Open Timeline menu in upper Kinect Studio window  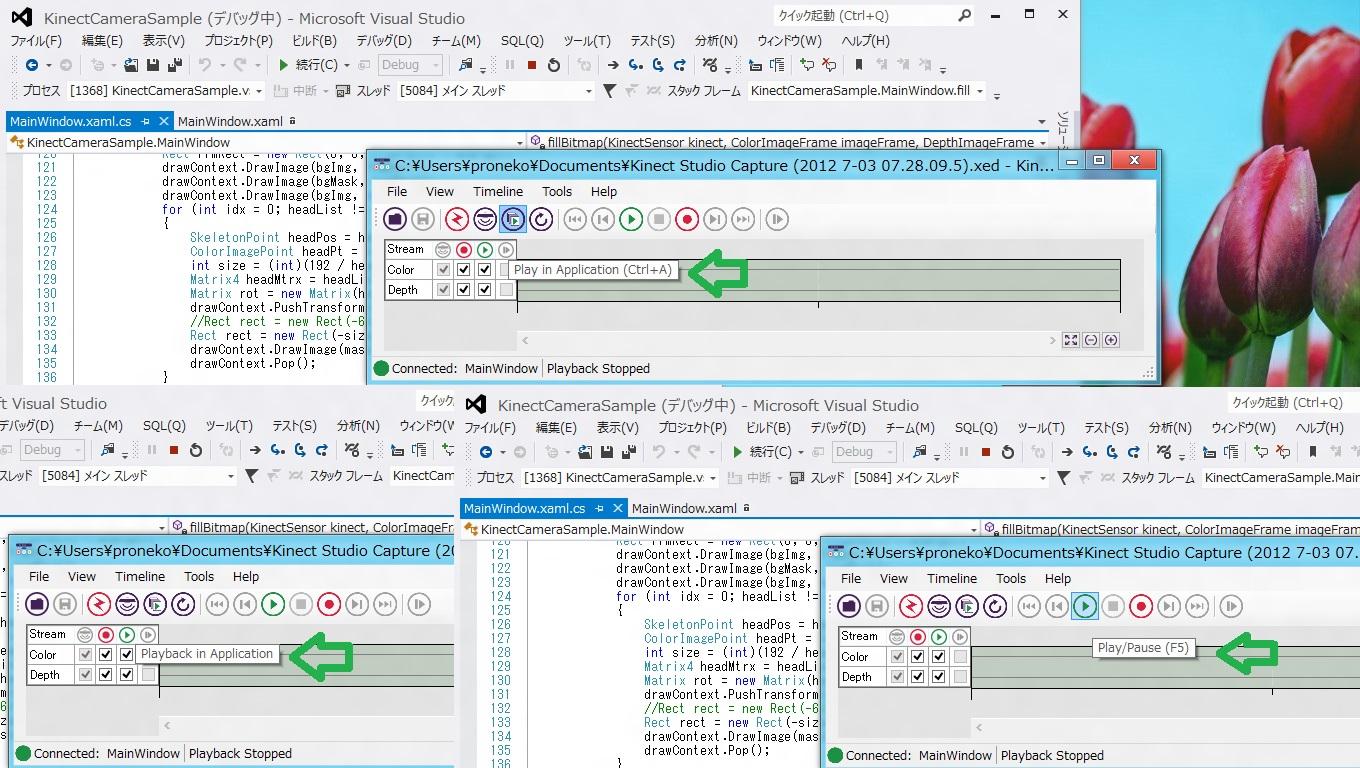point(498,191)
